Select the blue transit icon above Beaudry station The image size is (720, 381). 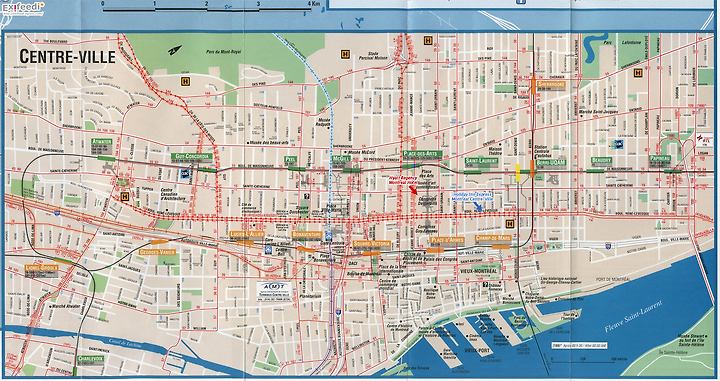(x=618, y=144)
